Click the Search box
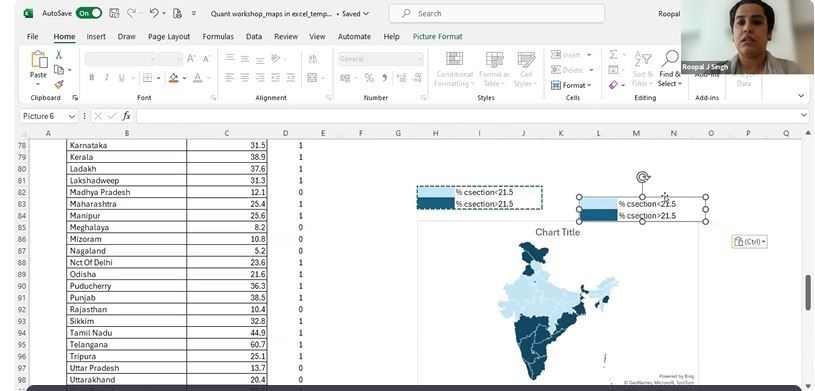The height and width of the screenshot is (391, 815). [x=496, y=14]
